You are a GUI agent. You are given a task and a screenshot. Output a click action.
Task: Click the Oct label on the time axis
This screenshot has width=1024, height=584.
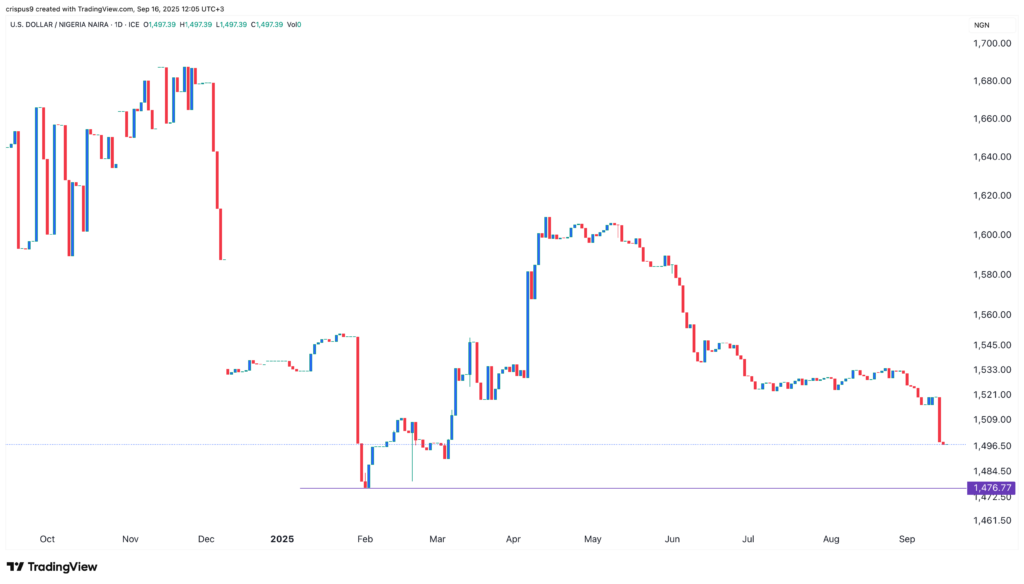click(47, 539)
